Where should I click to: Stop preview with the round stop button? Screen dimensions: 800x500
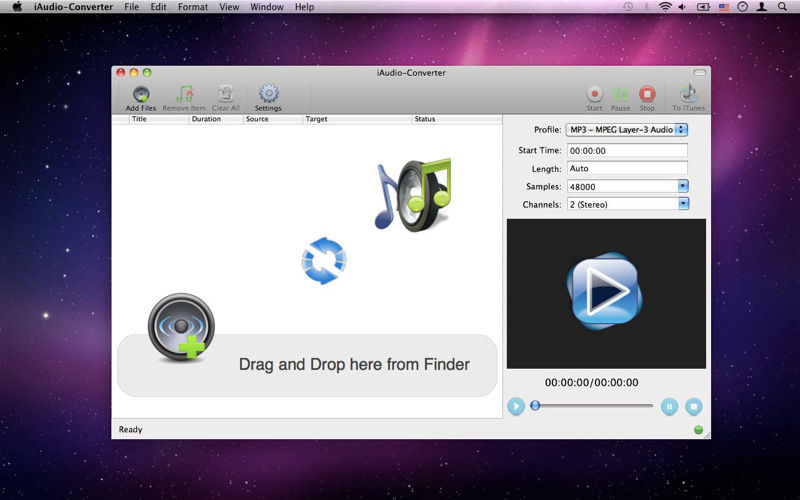coord(693,406)
